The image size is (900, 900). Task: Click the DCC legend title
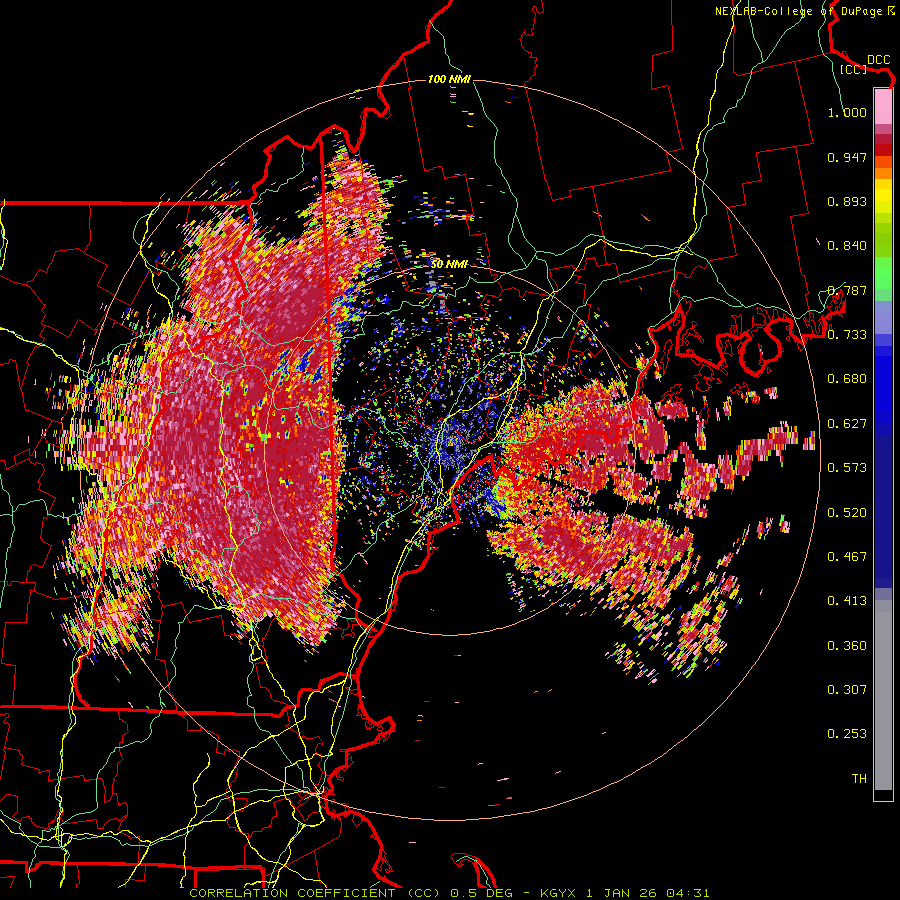pyautogui.click(x=878, y=60)
